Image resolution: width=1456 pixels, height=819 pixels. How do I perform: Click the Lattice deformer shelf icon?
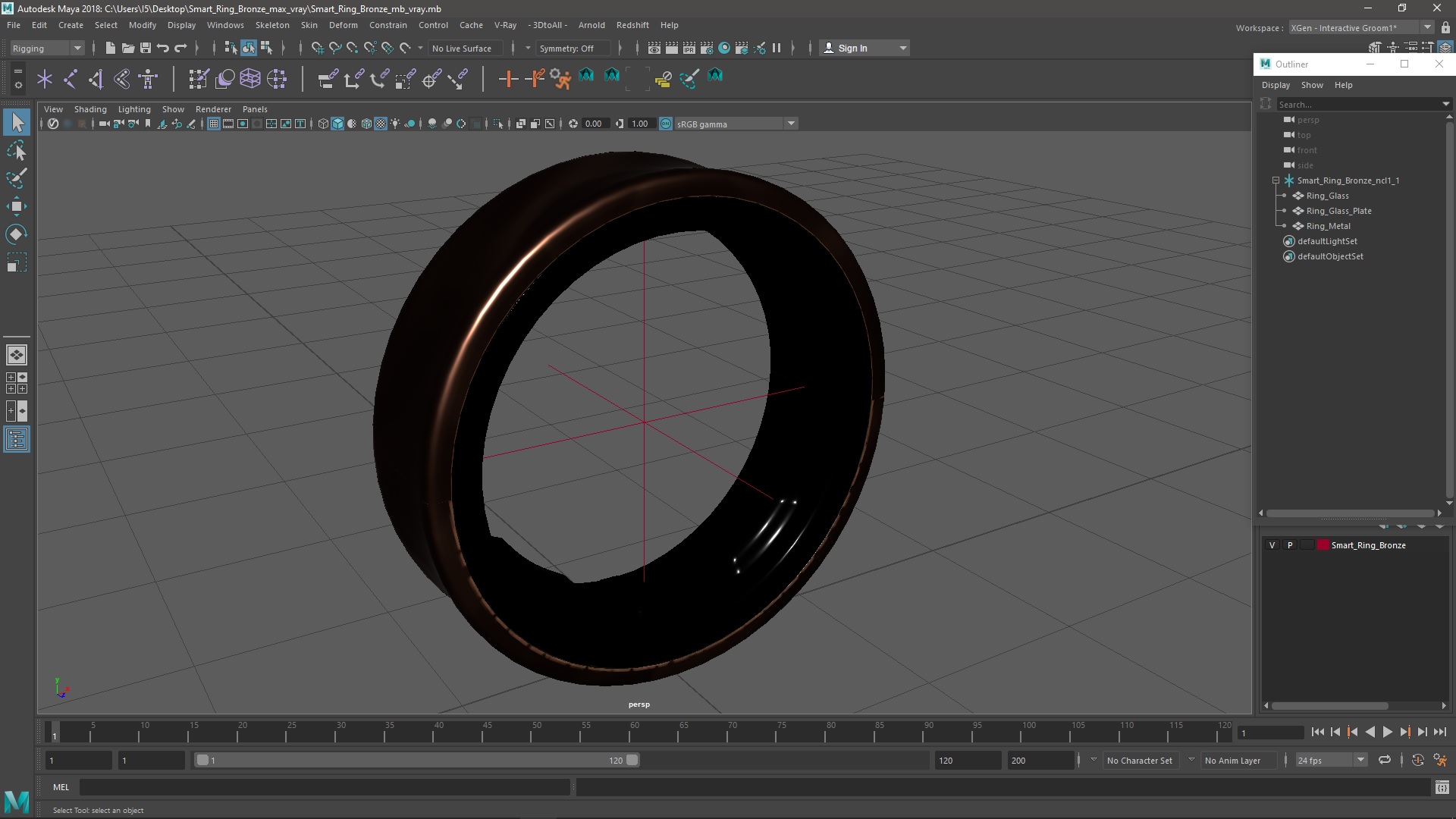click(250, 78)
